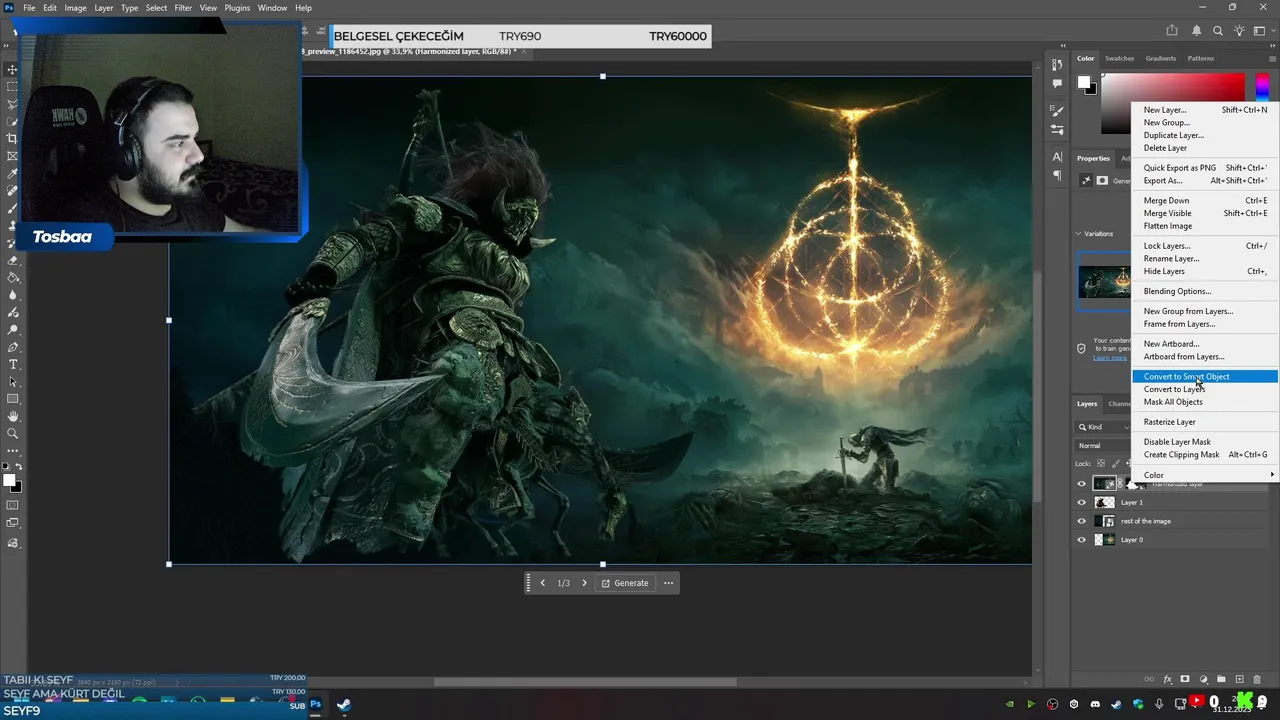Screen dimensions: 1280x720
Task: Toggle visibility of rest of the image layer
Action: click(1081, 521)
